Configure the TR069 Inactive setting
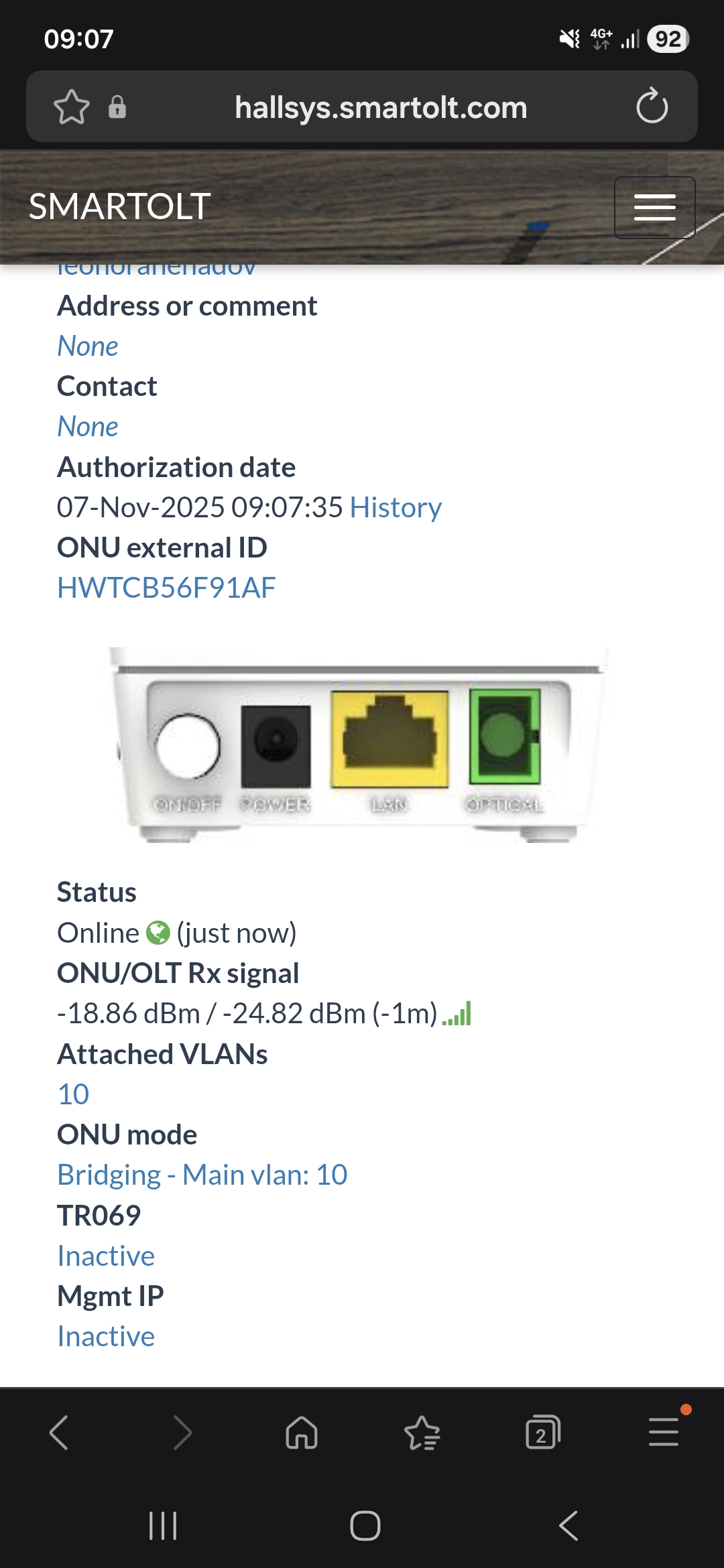Screen dimensions: 724x1568 (x=106, y=1256)
